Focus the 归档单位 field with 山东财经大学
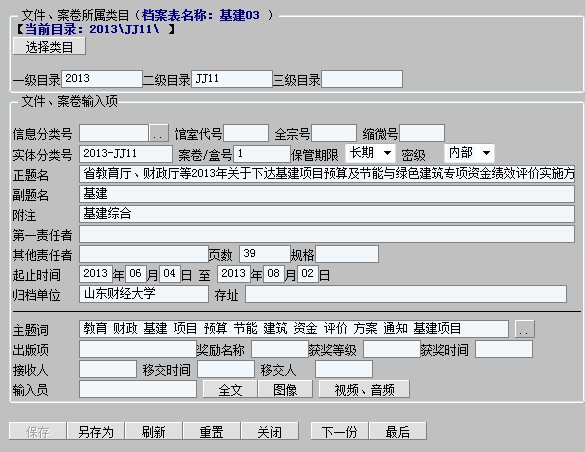 (144, 294)
